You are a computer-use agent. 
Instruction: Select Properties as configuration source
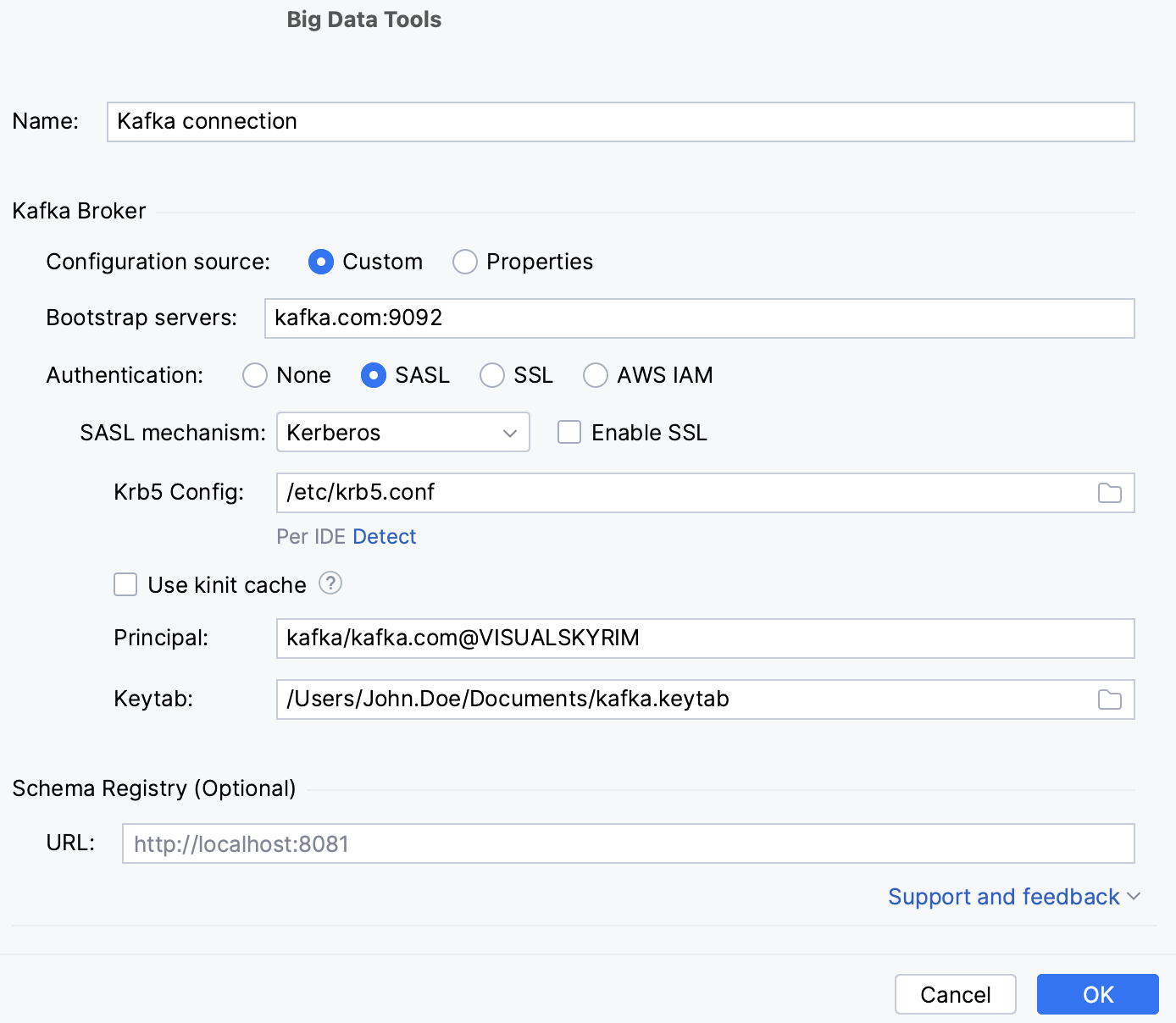(465, 262)
